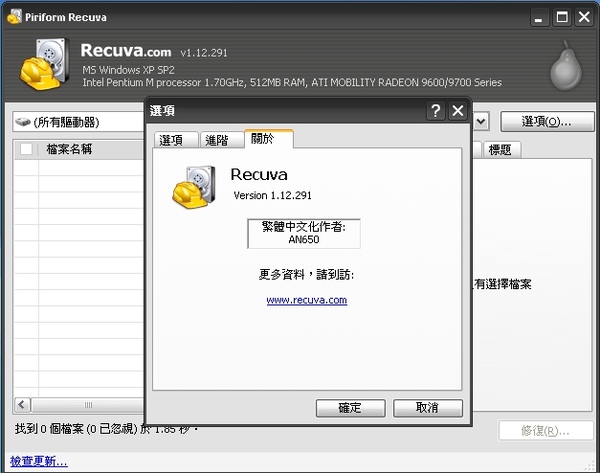
Task: Open 選項(O)... button in main window
Action: [547, 122]
